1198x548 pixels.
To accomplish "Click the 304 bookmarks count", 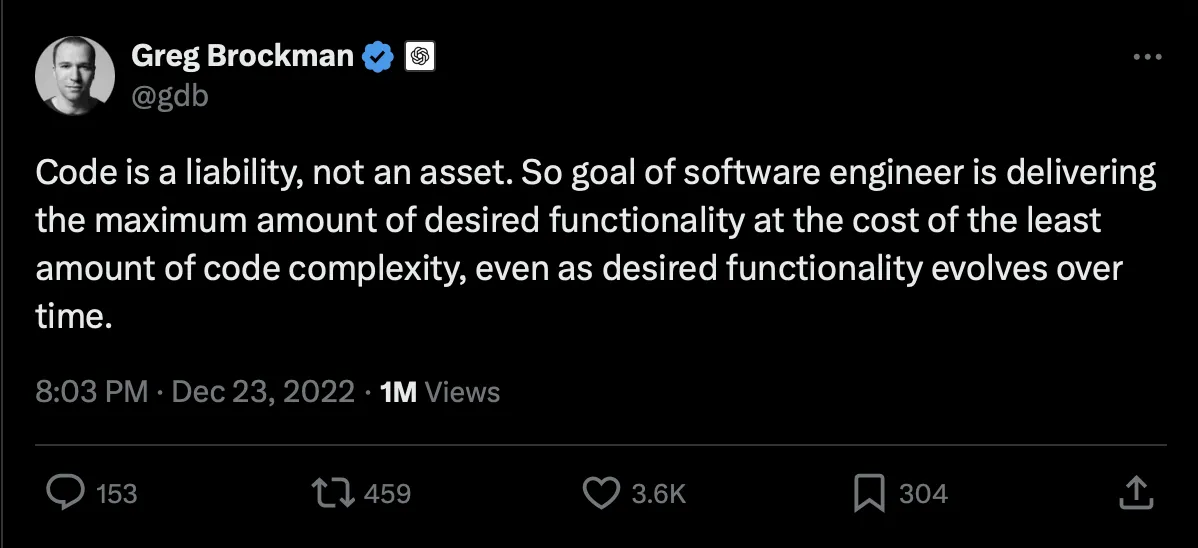I will tap(923, 493).
